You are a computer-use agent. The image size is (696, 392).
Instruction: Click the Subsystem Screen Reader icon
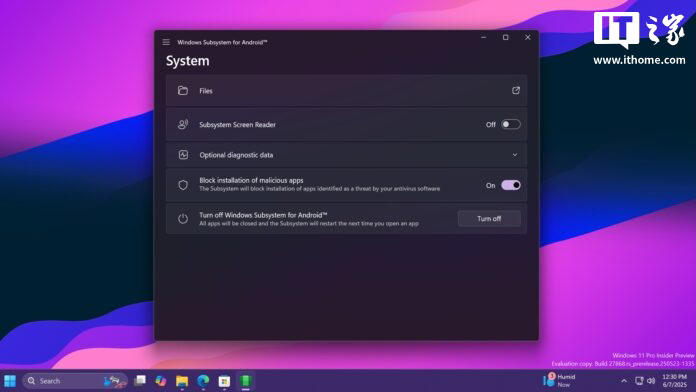point(183,124)
